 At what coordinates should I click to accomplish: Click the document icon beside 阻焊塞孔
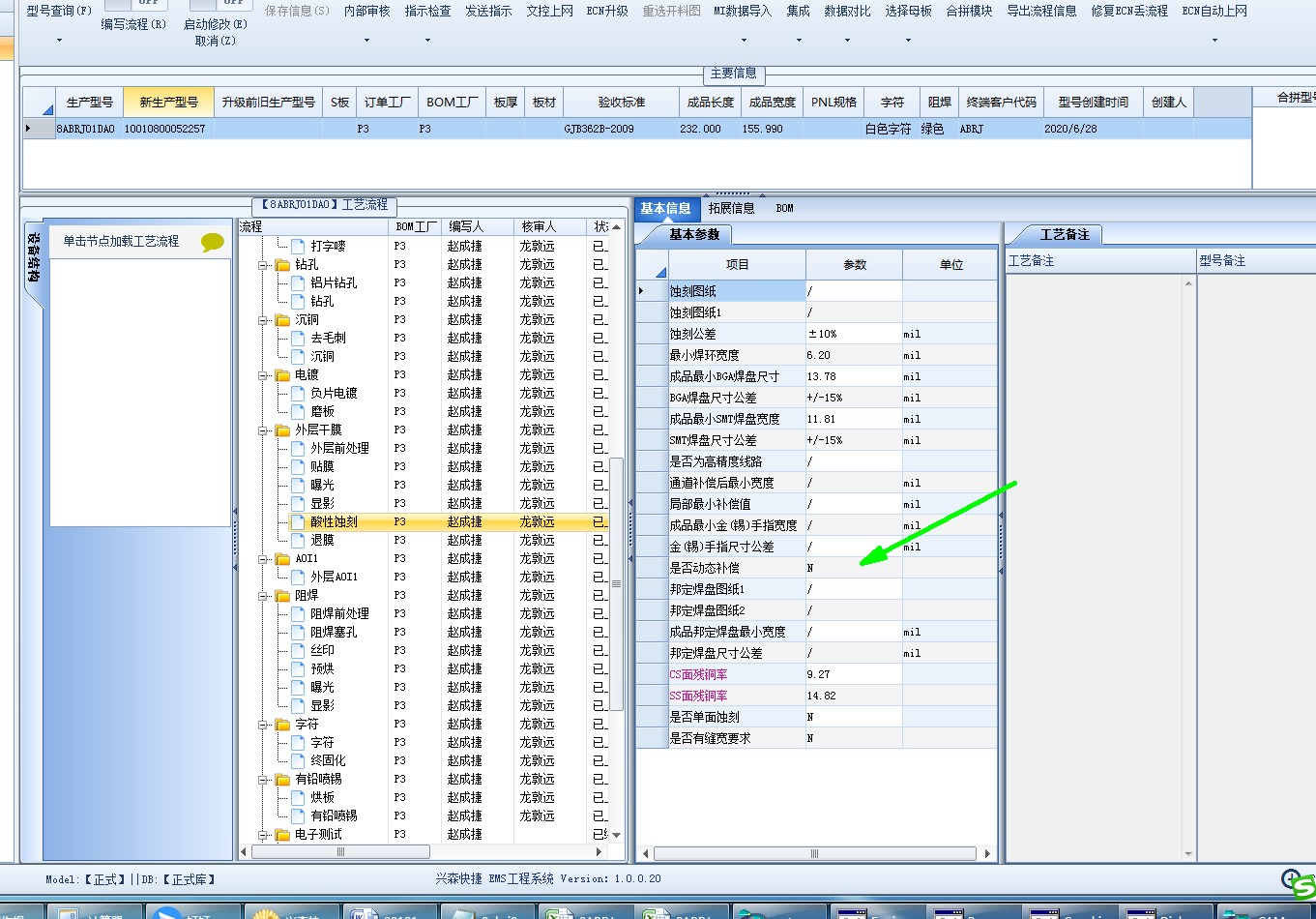tap(298, 632)
